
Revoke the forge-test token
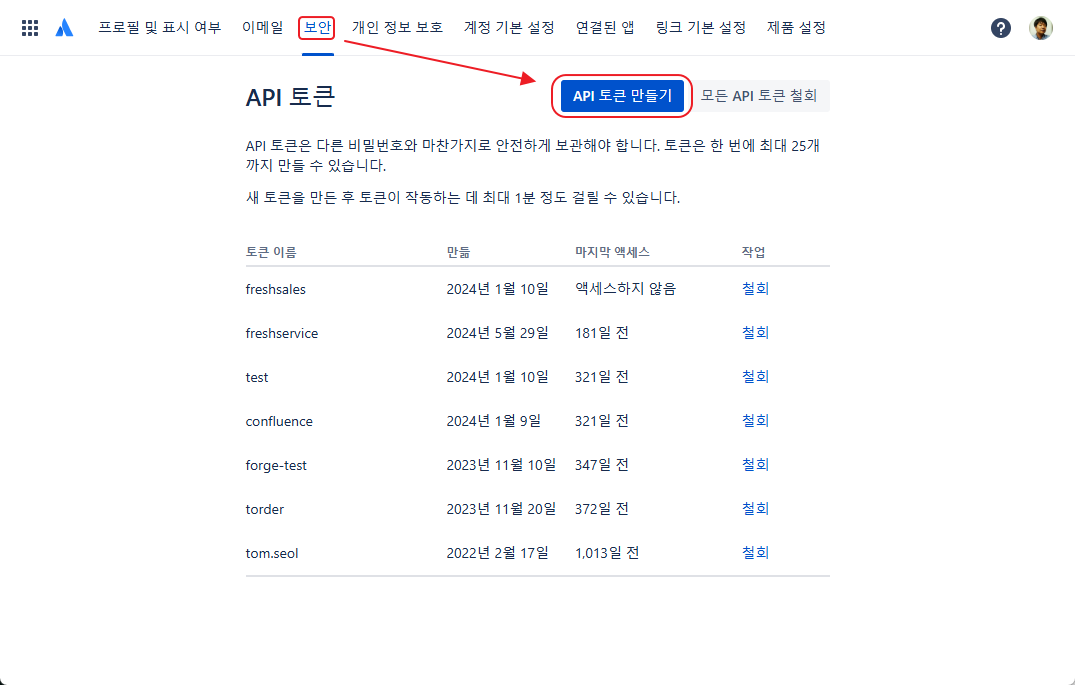click(x=755, y=465)
